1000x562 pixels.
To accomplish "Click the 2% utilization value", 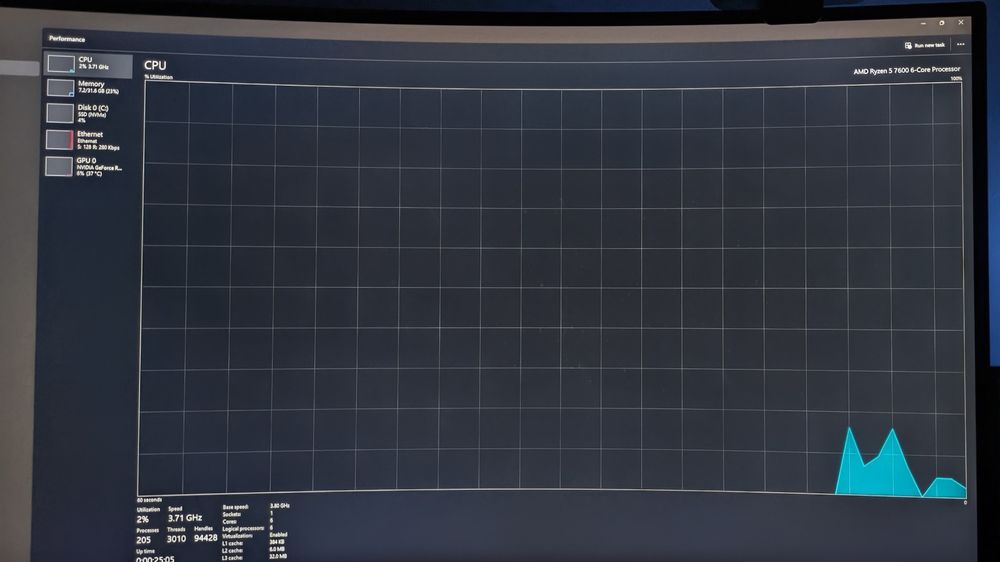I will [143, 519].
